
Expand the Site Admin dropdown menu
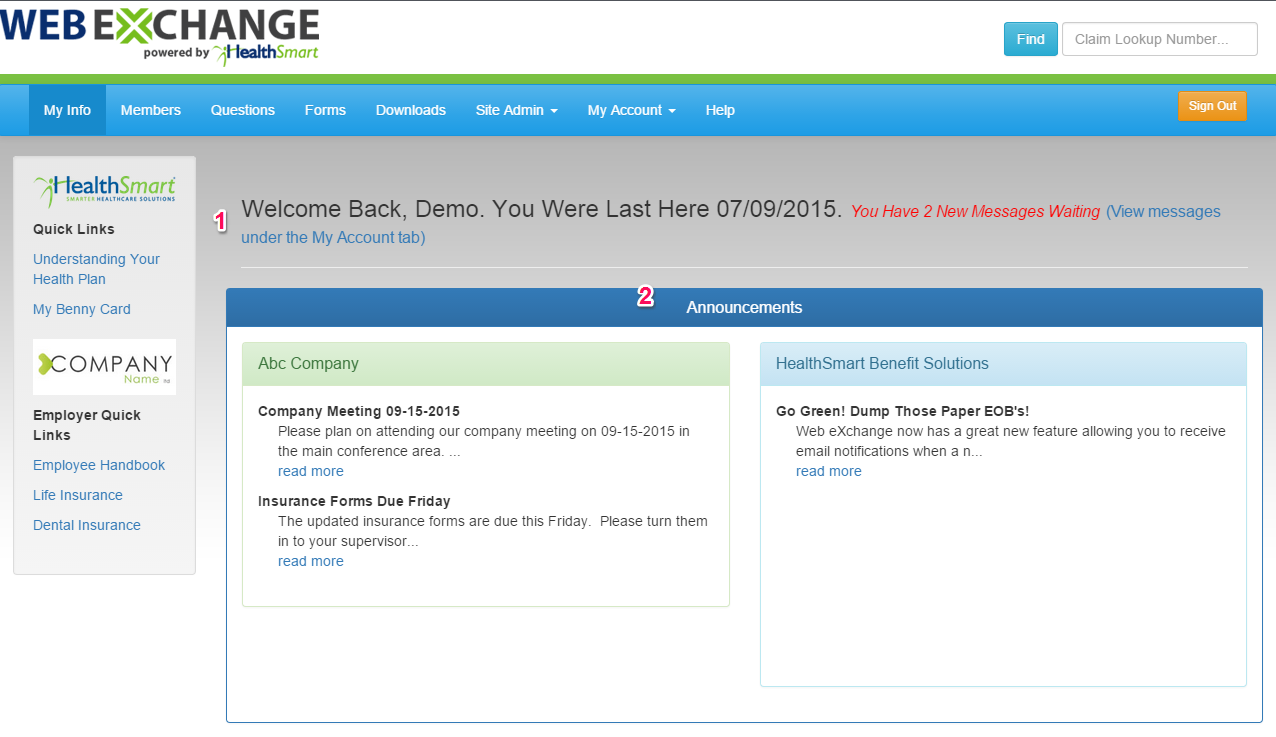[517, 110]
